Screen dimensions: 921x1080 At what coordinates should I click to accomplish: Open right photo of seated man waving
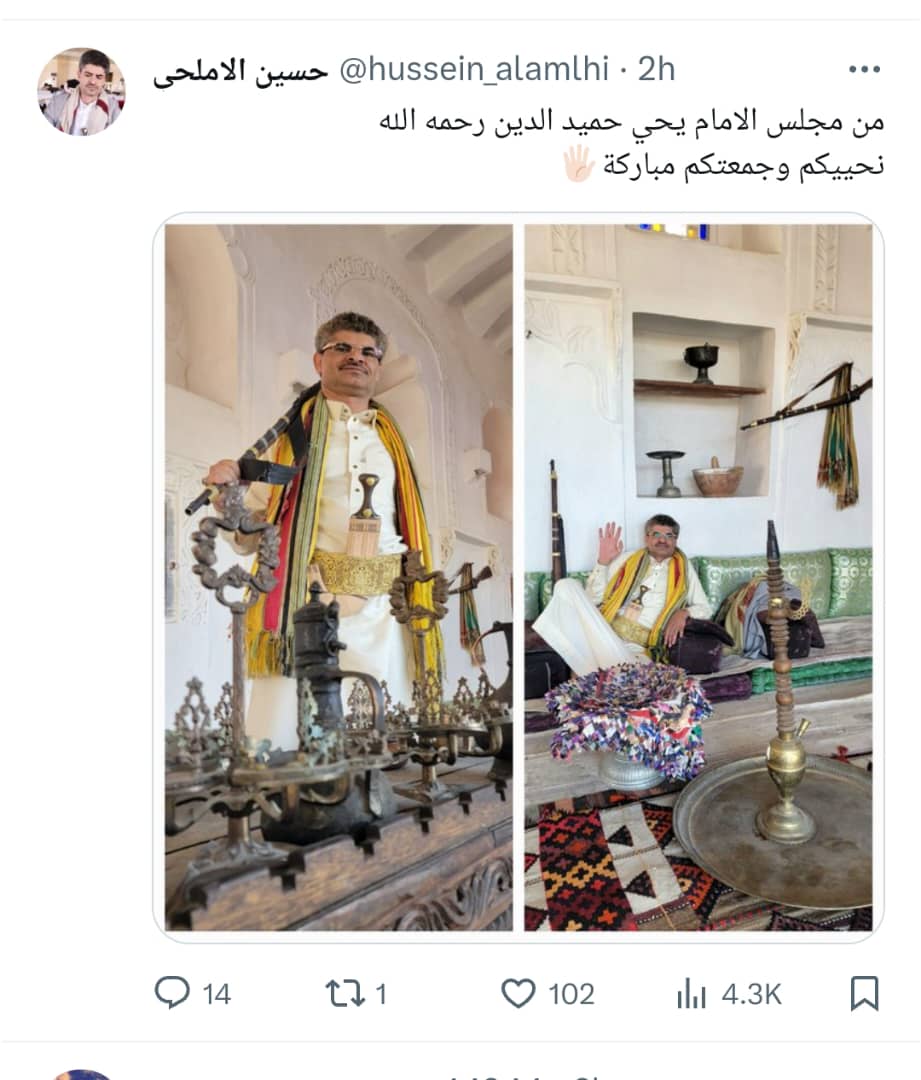coord(698,577)
